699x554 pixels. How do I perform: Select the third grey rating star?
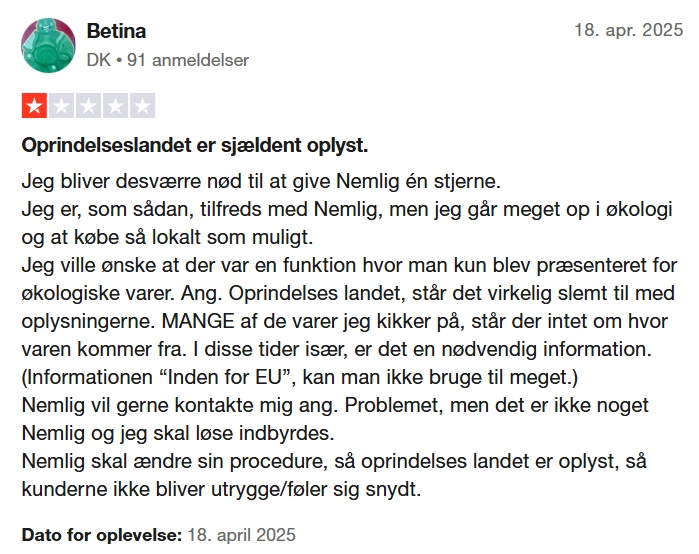(88, 106)
